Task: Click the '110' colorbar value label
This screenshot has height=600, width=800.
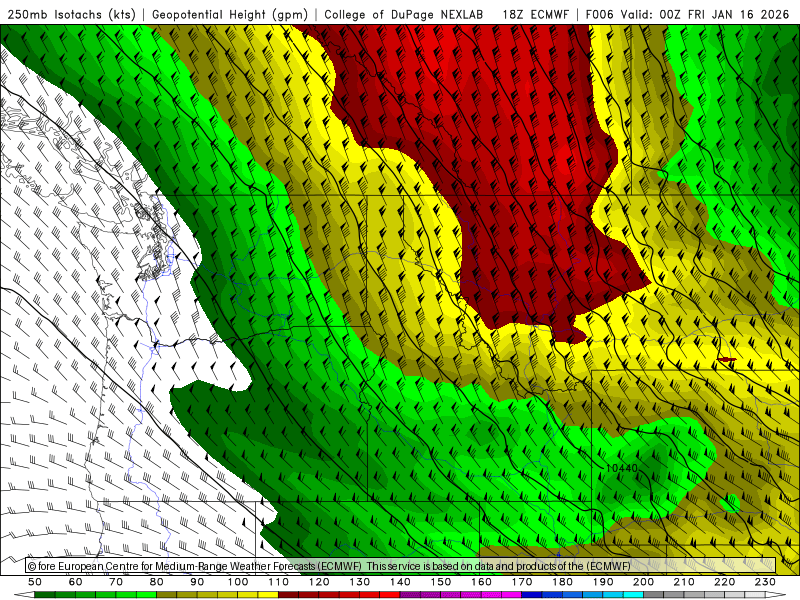Action: point(279,582)
